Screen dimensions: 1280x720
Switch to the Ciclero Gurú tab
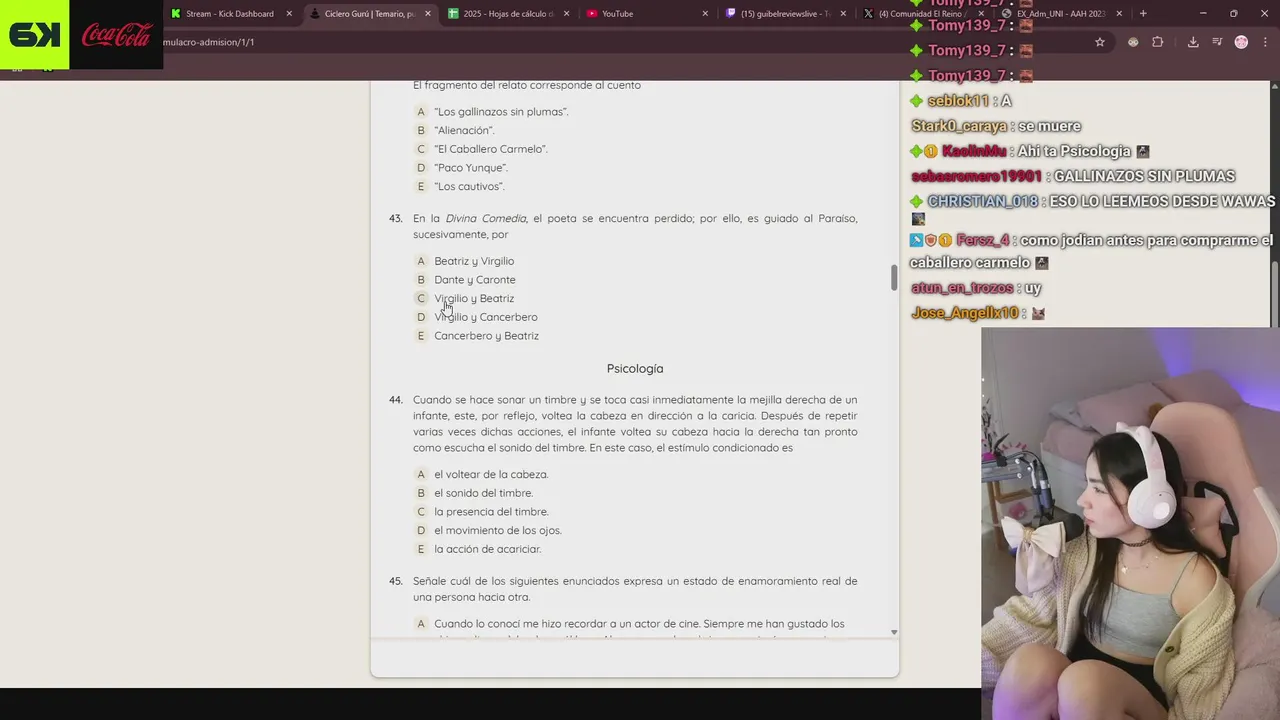pos(369,14)
